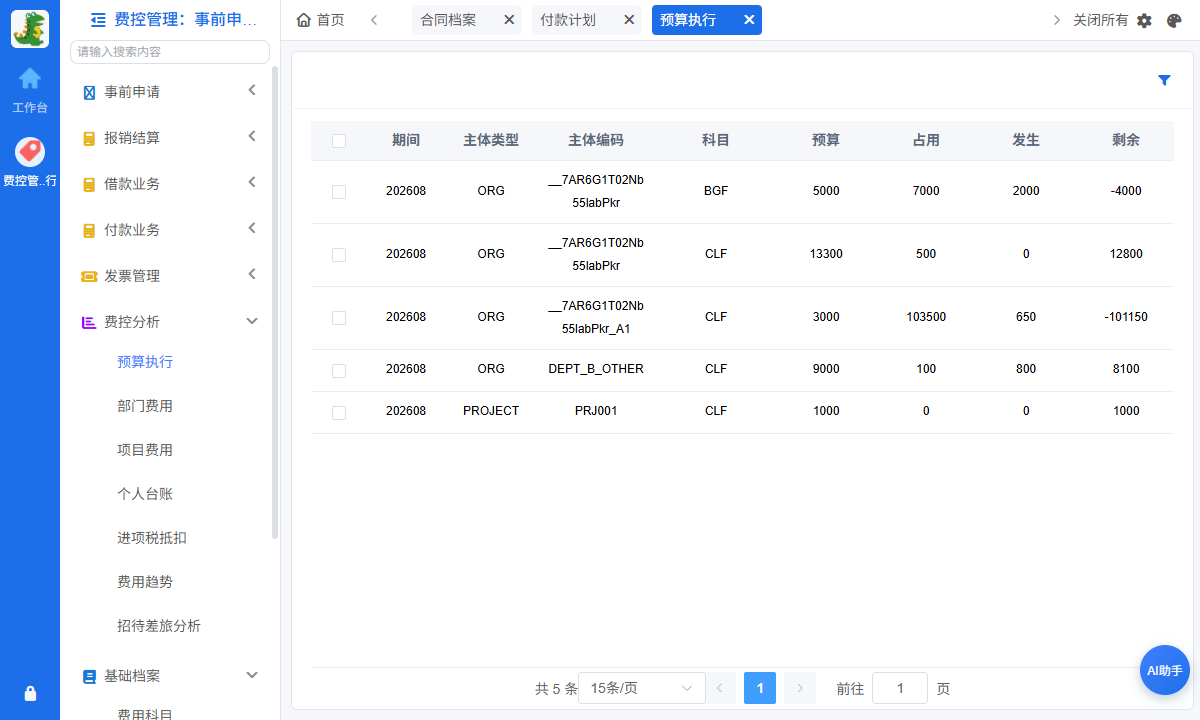Collapse the menu with the fold icon
The height and width of the screenshot is (720, 1200).
point(98,19)
